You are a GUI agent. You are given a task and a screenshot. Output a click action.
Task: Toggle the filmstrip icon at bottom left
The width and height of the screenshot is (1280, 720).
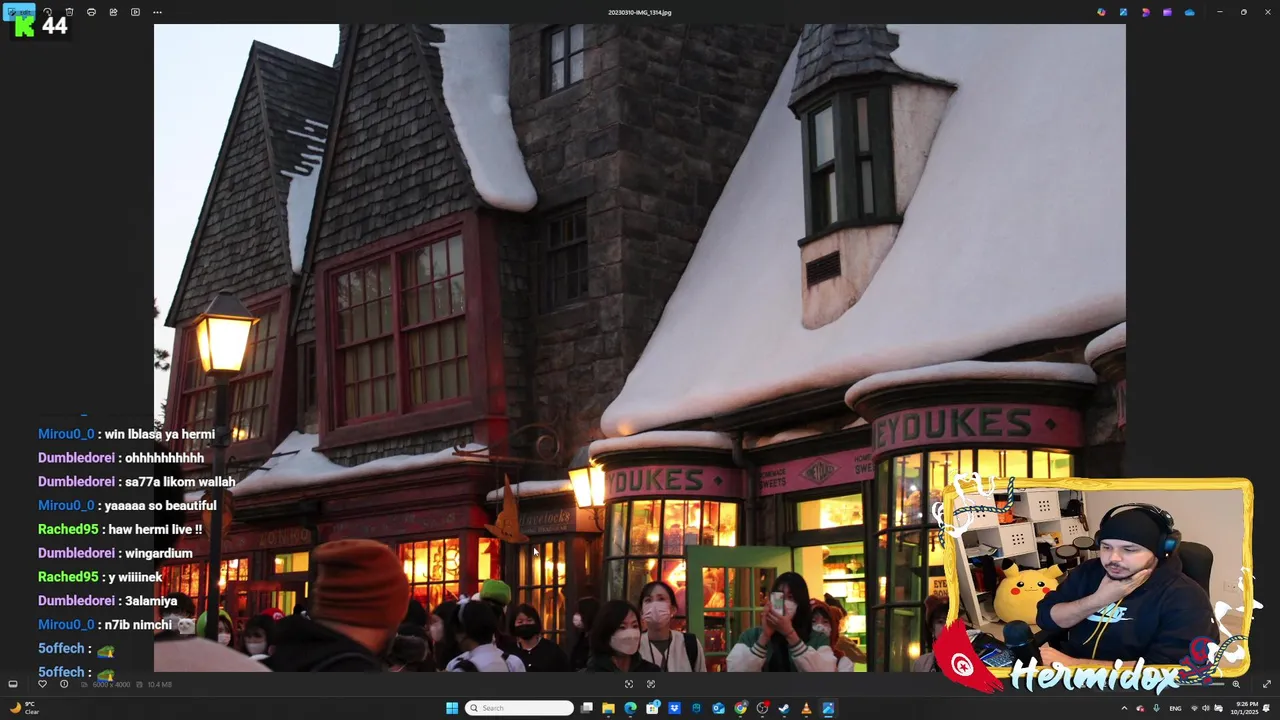[13, 684]
